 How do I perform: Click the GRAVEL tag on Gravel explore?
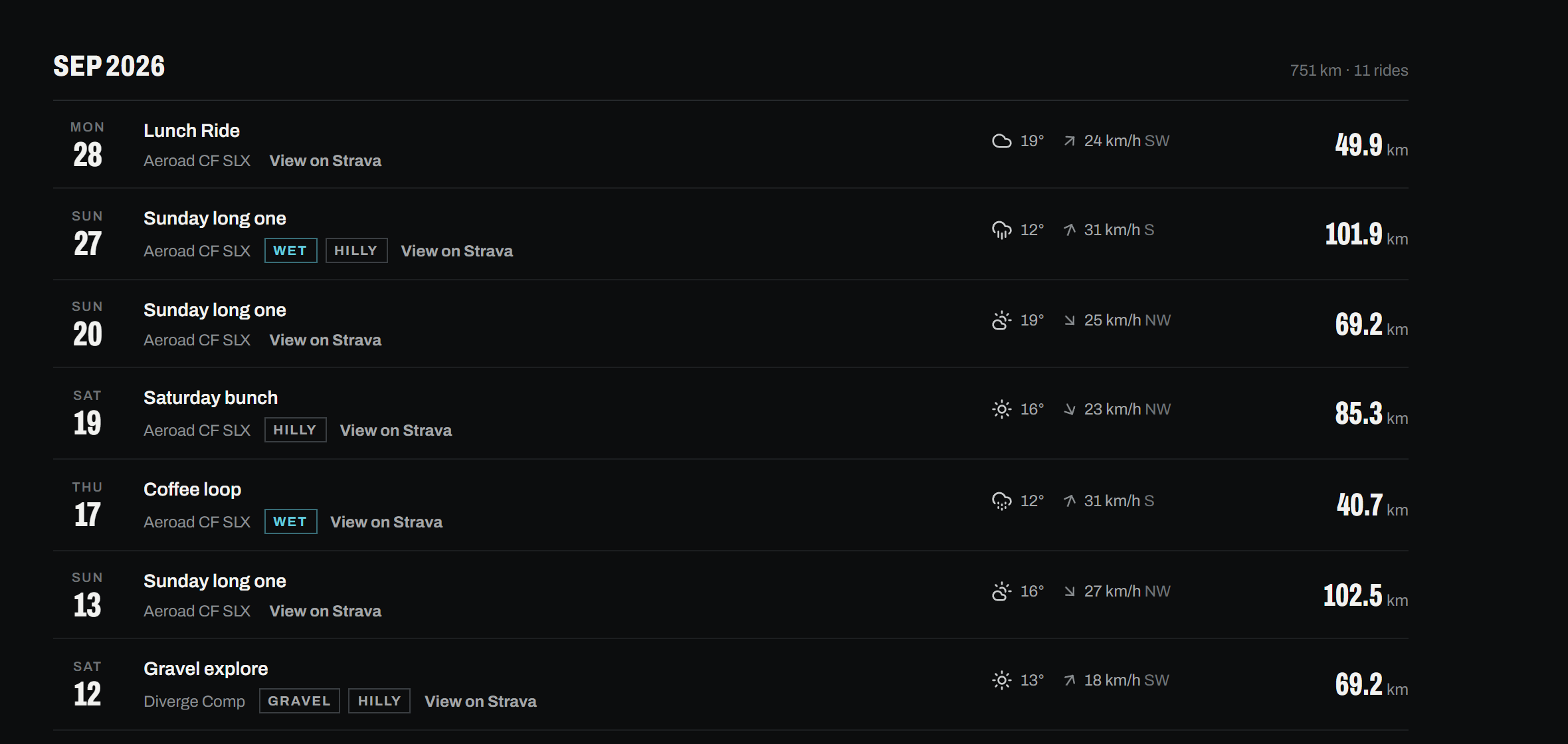click(x=299, y=701)
